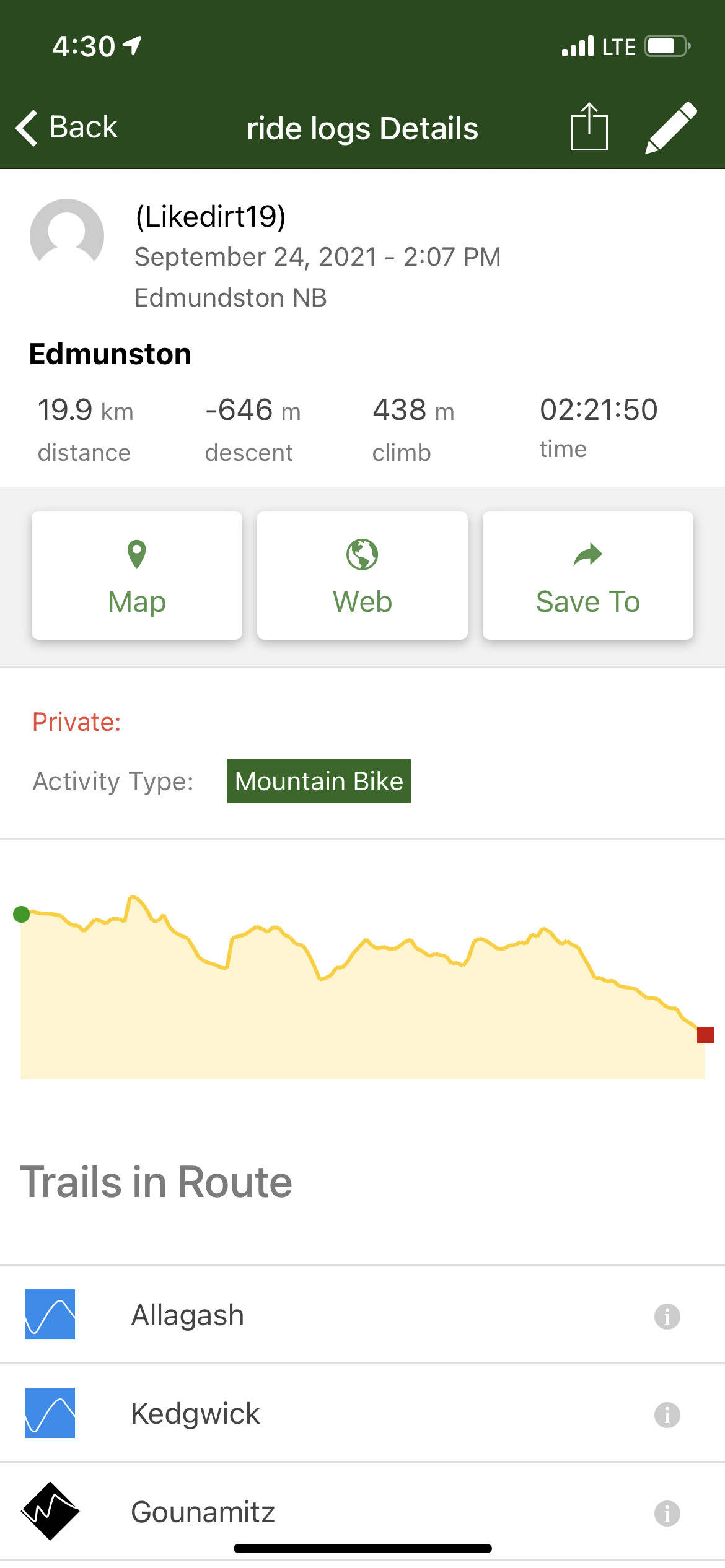
Task: Tap the red end marker on elevation chart
Action: [x=706, y=1035]
